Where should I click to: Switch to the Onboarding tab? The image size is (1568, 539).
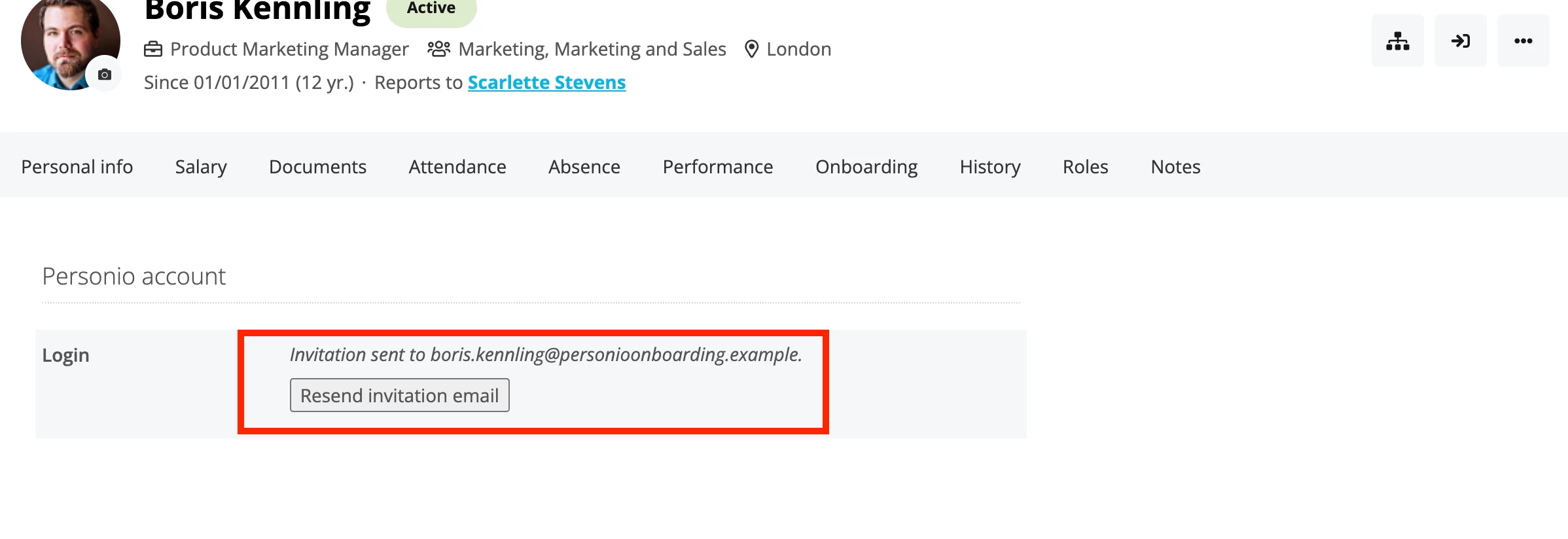coord(866,167)
